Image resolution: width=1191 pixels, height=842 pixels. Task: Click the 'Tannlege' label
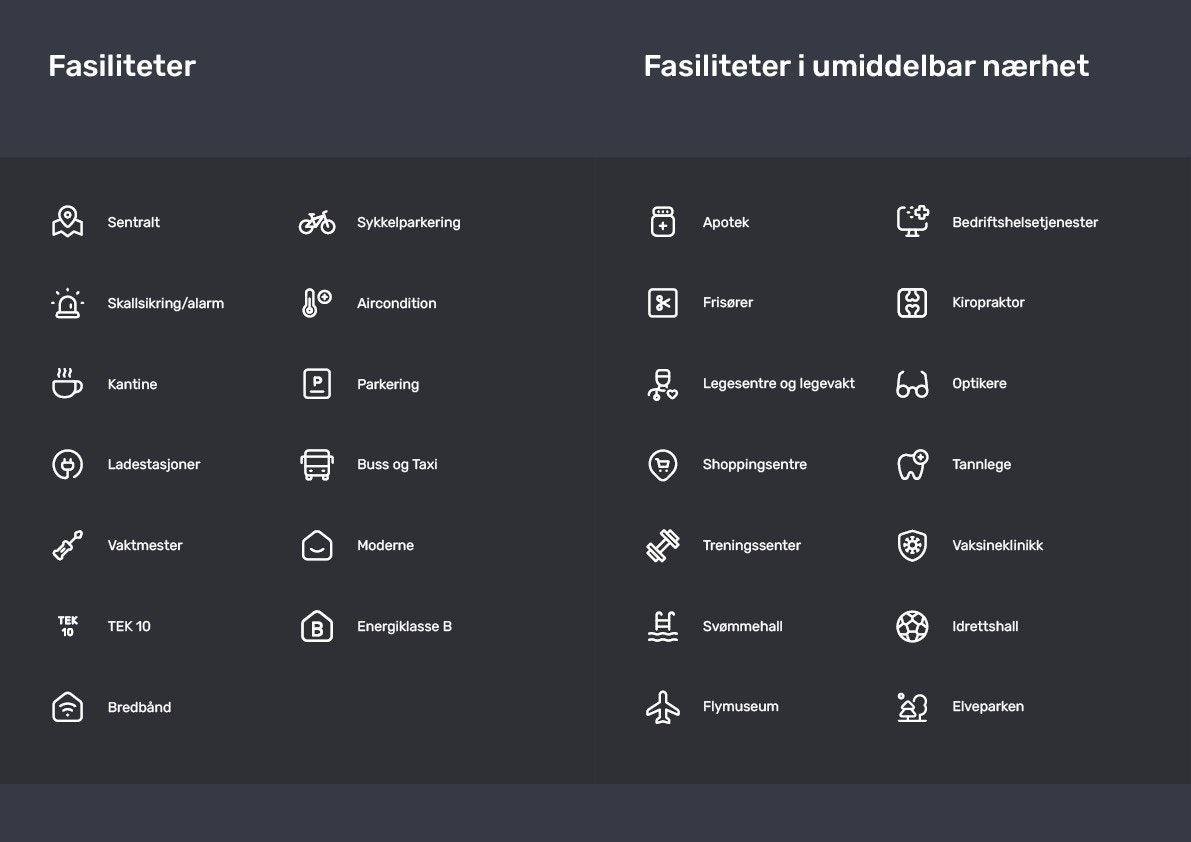pyautogui.click(x=981, y=465)
